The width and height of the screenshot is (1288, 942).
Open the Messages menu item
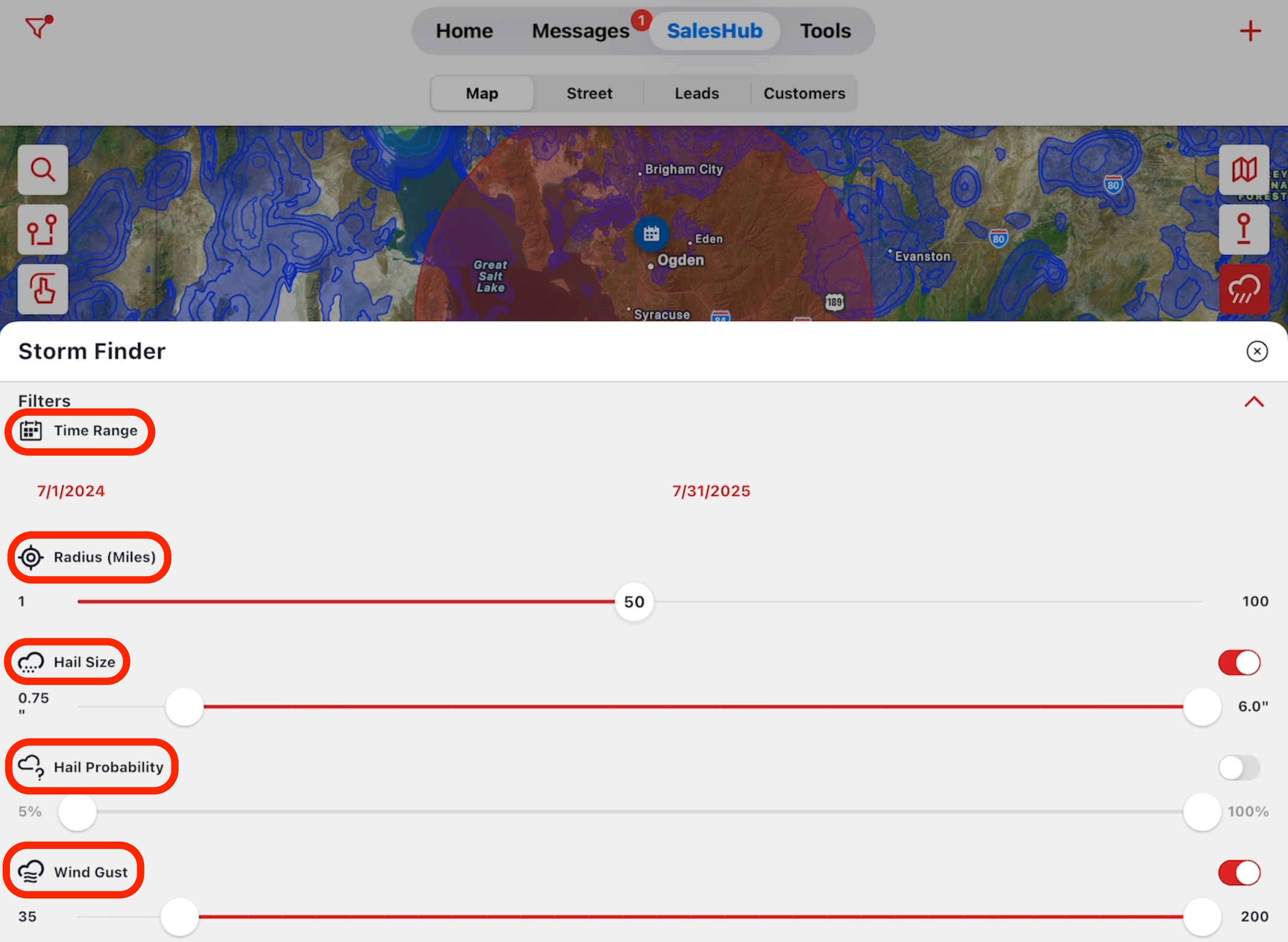pos(580,31)
